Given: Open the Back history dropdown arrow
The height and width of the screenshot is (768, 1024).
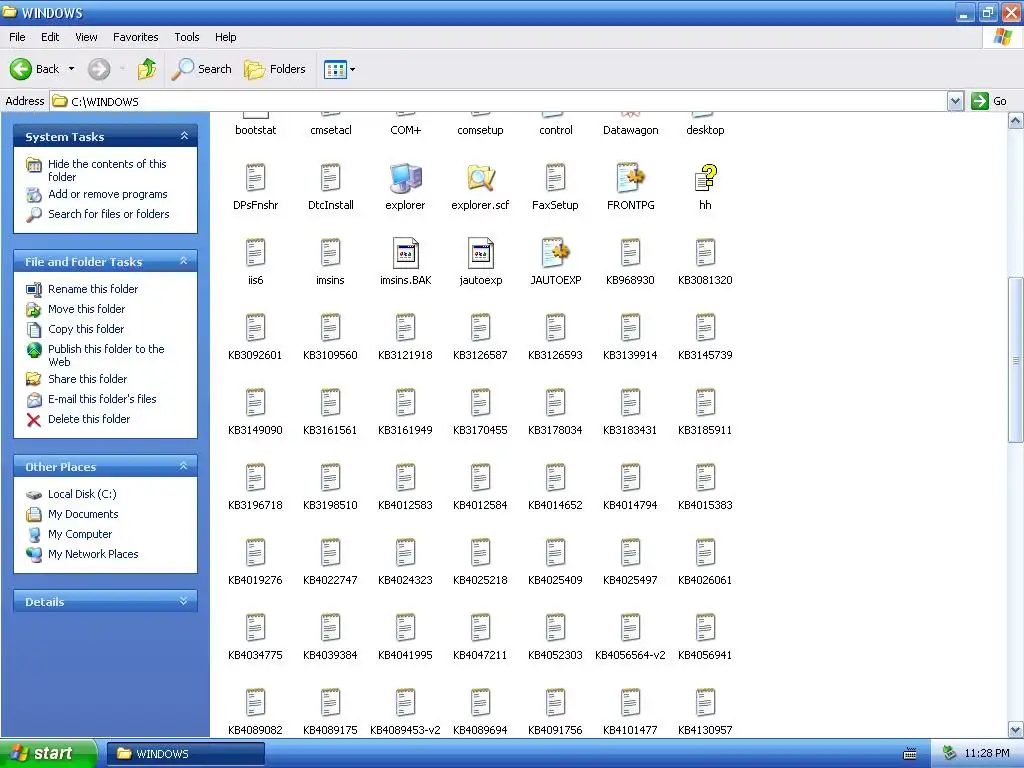Looking at the screenshot, I should 71,69.
